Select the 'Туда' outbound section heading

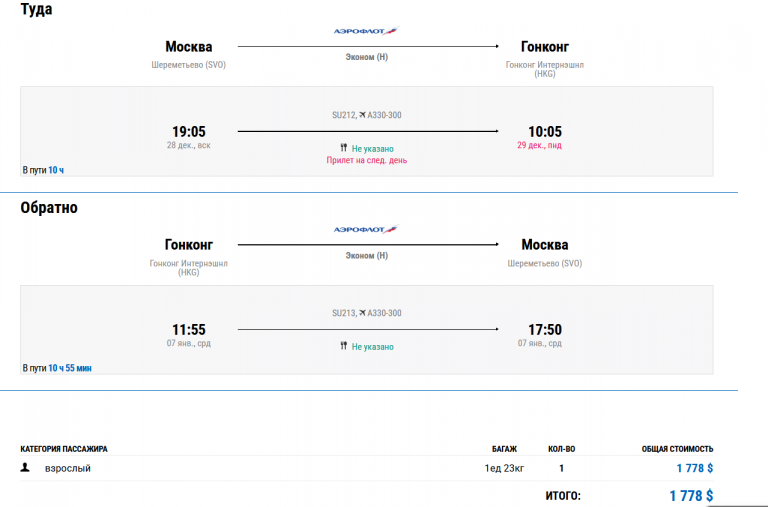[36, 10]
